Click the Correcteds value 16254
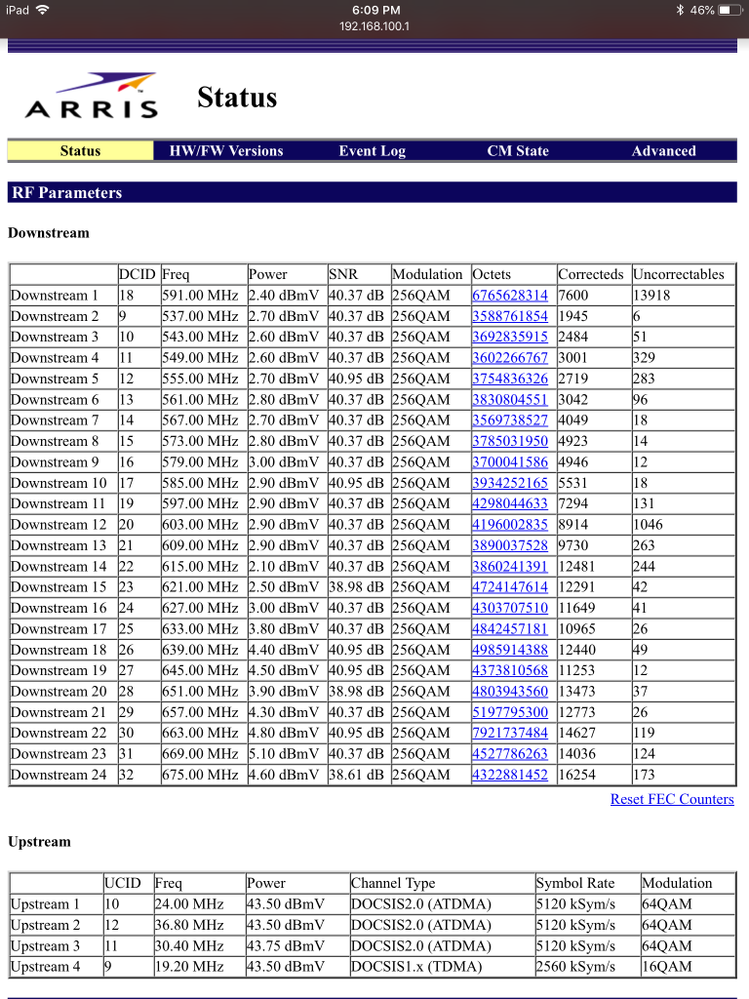749x999 pixels. pos(577,775)
